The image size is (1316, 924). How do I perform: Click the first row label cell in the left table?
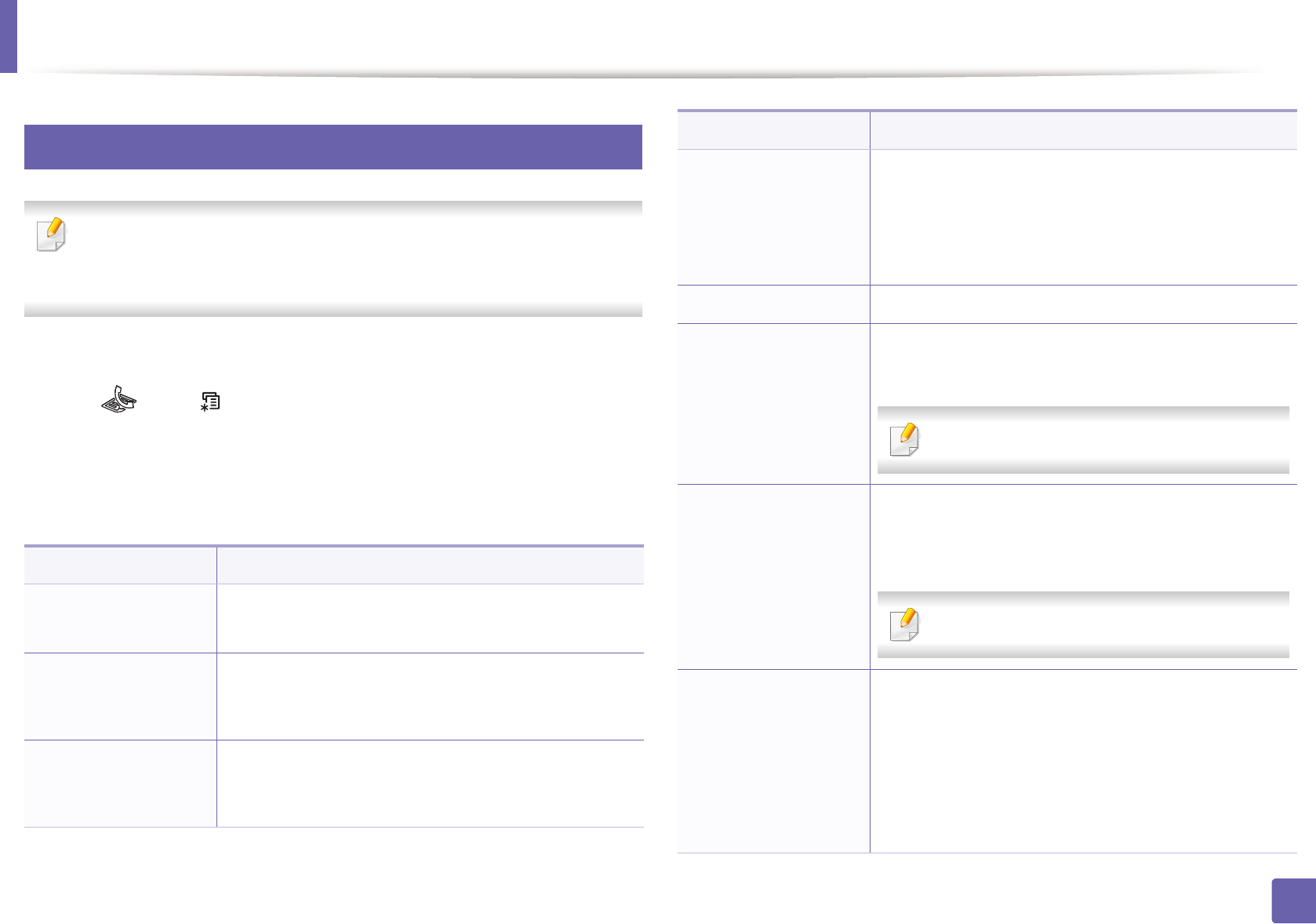(120, 618)
